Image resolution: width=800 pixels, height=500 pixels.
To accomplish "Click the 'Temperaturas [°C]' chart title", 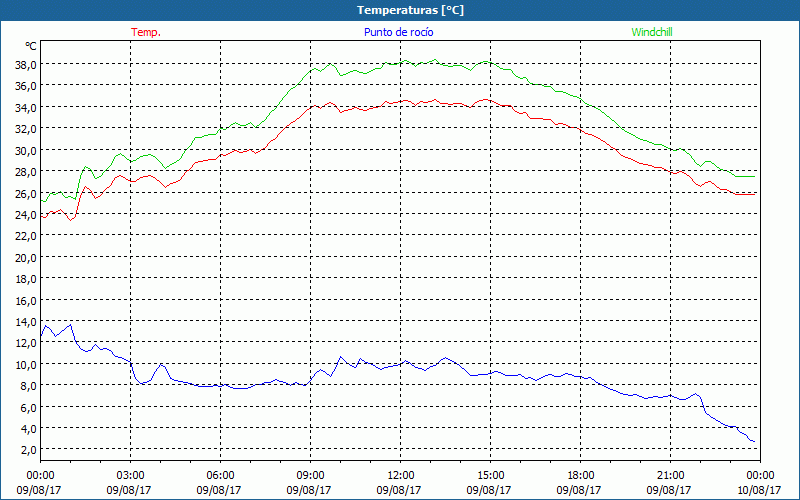I will tap(410, 10).
